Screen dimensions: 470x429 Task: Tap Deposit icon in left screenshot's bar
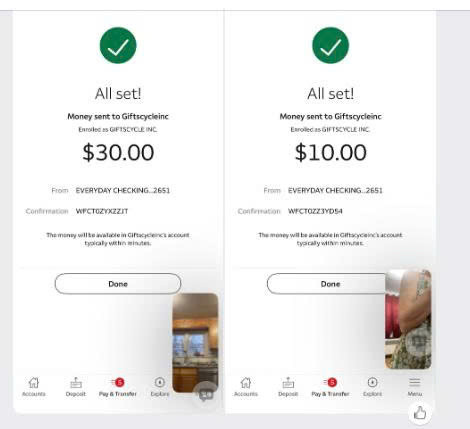click(x=76, y=387)
